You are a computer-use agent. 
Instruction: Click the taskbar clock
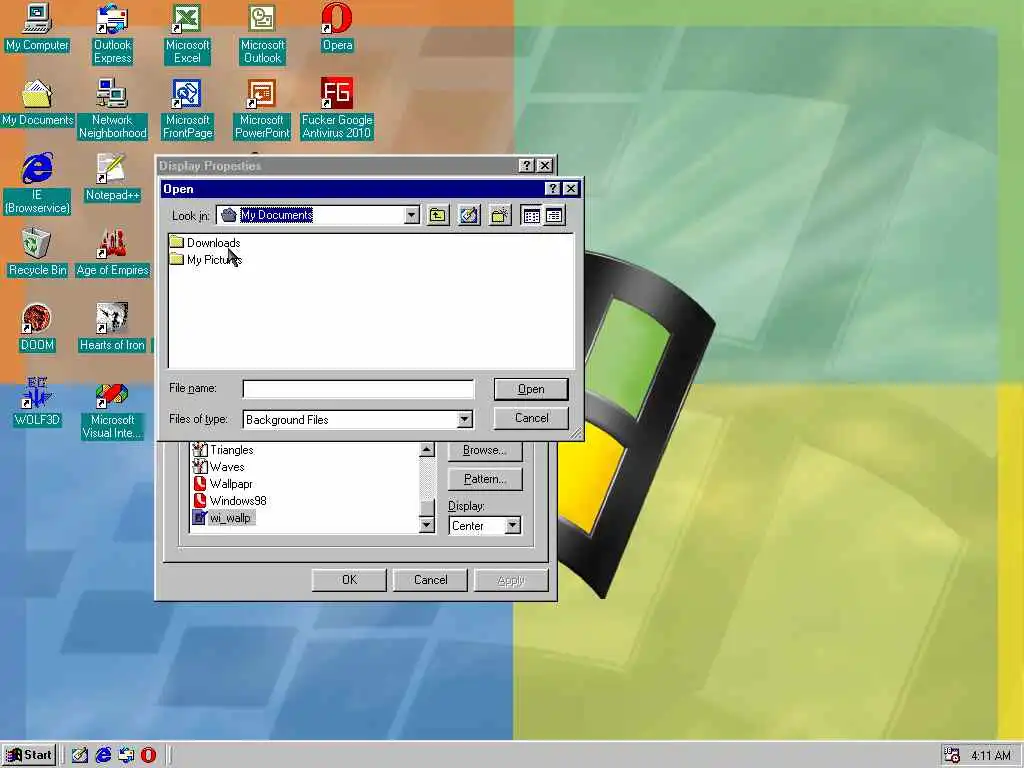pyautogui.click(x=991, y=756)
